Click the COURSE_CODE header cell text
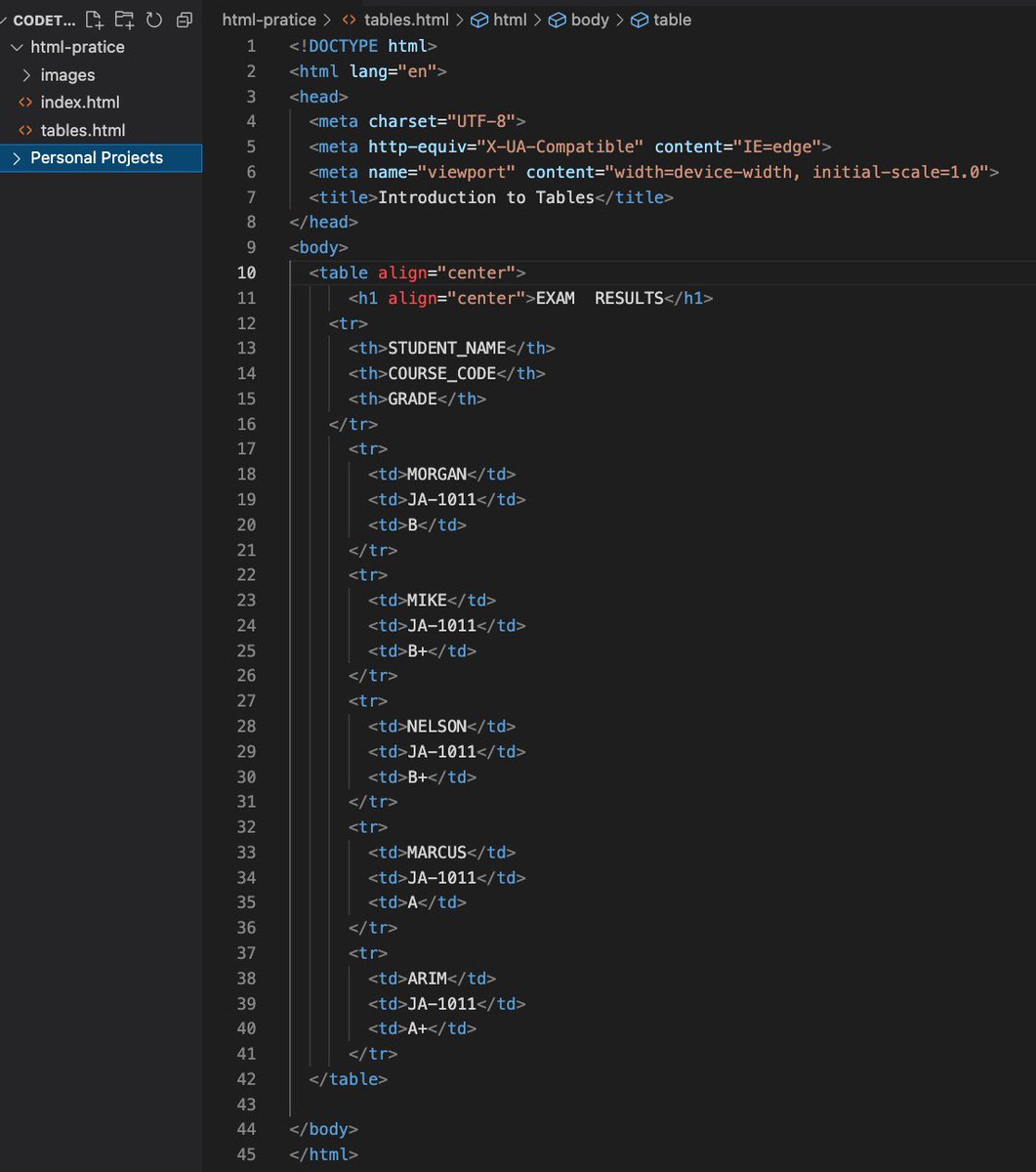 pos(442,373)
